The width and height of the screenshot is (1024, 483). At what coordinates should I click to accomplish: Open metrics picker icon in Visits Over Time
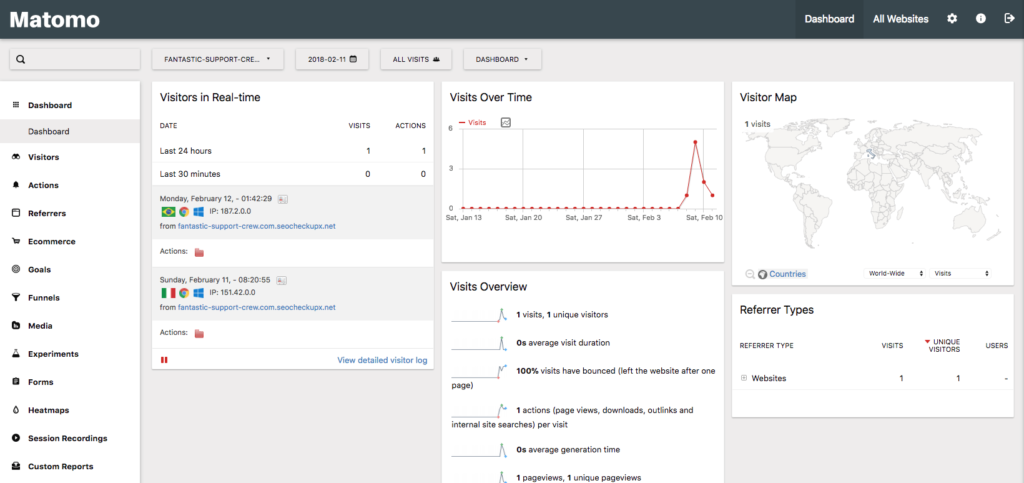[x=505, y=122]
